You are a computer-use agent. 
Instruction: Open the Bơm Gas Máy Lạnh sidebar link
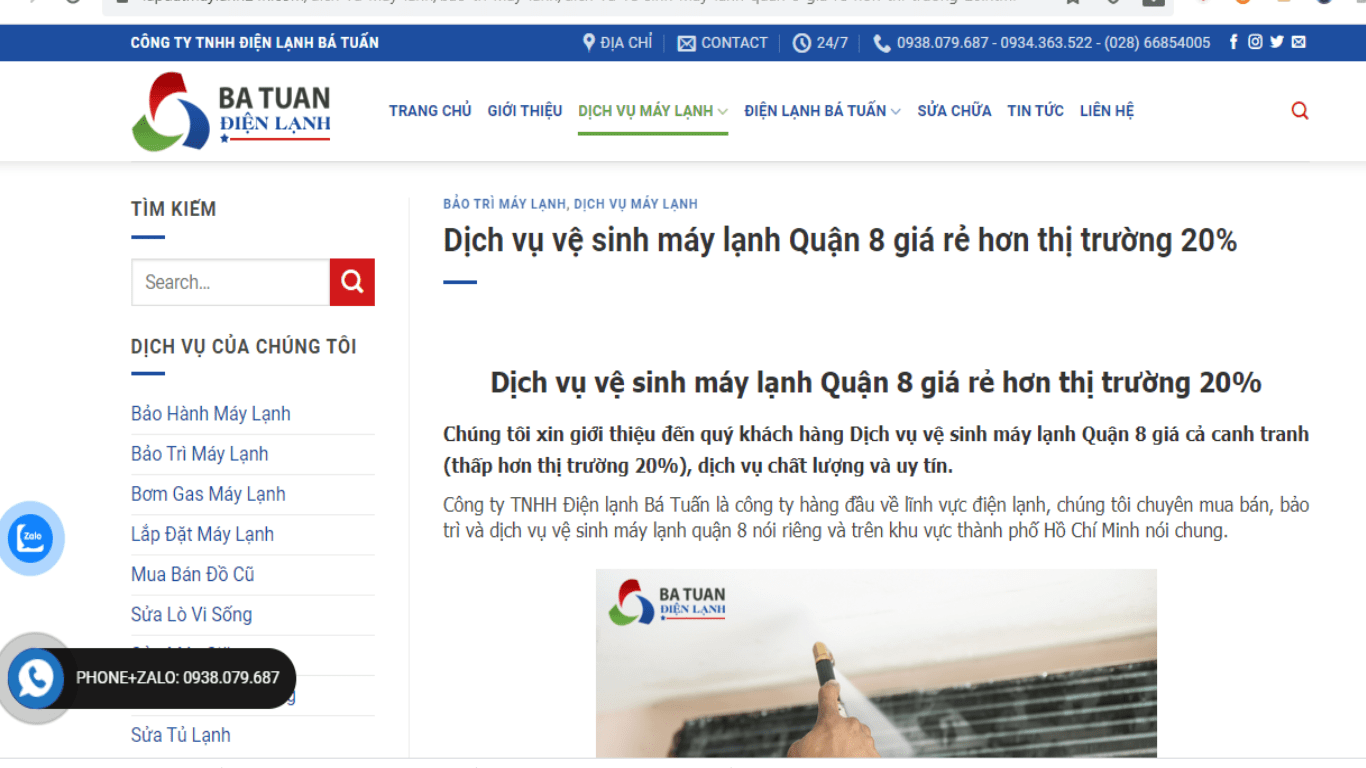click(208, 494)
